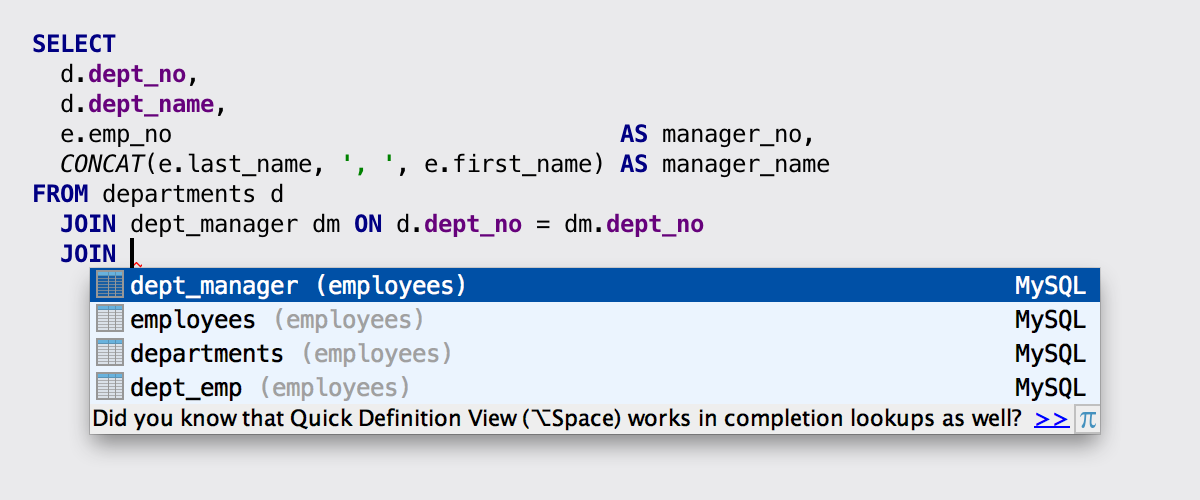
Task: Click the MySQL label on the dept_emp row
Action: [1050, 387]
